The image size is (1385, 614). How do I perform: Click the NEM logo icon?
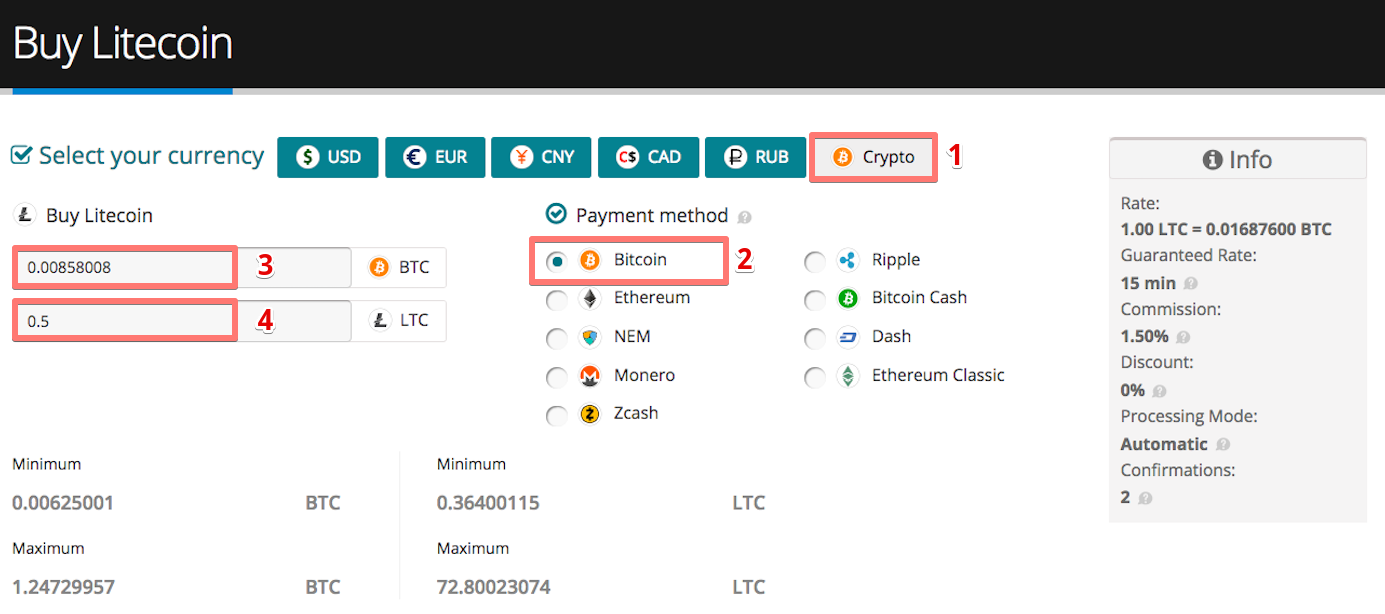tap(590, 337)
